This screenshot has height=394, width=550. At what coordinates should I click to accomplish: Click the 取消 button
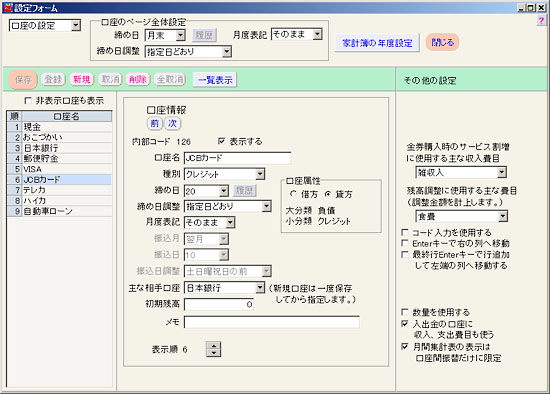click(x=110, y=79)
